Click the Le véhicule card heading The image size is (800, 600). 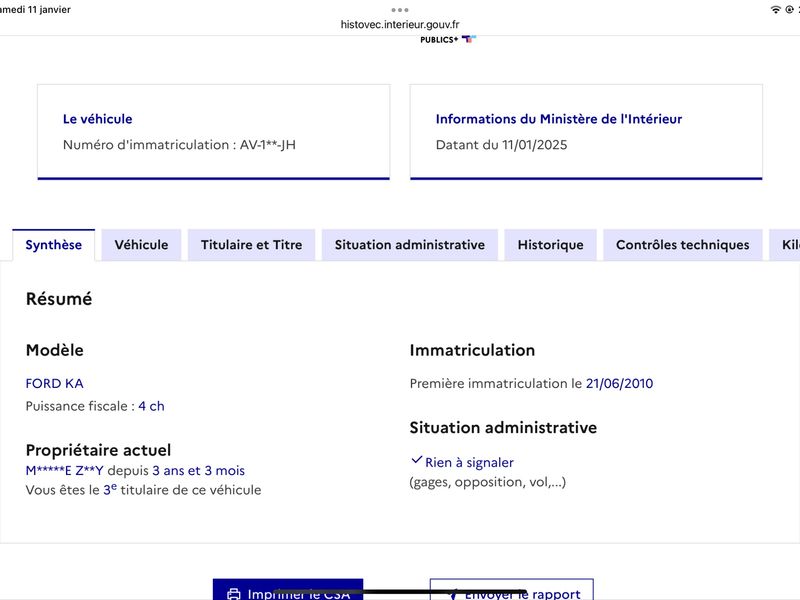coord(97,119)
